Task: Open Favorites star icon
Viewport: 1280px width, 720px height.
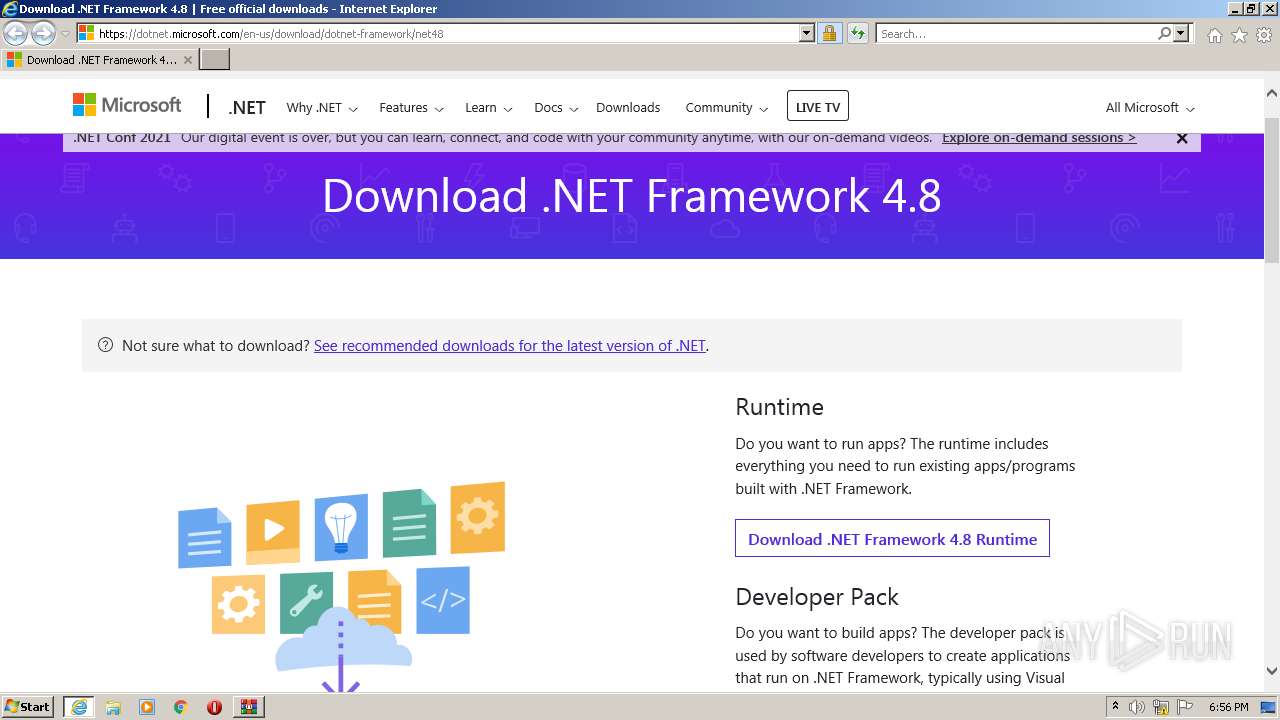Action: click(x=1239, y=35)
